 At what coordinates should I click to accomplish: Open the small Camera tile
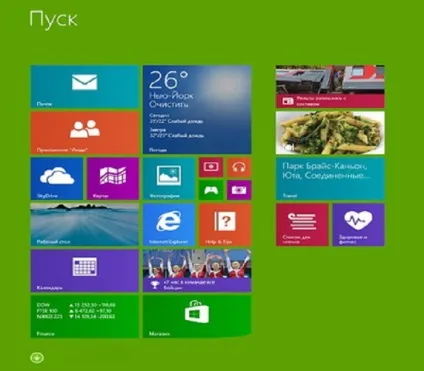239,190
